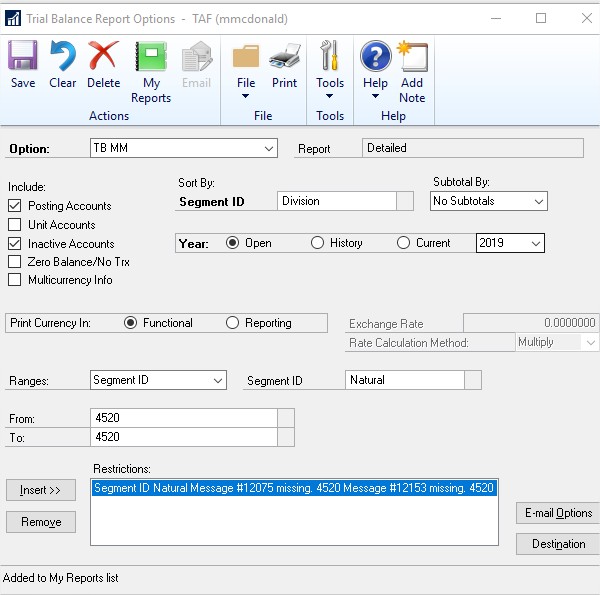
Task: Expand the Tools menu arrow
Action: click(329, 96)
